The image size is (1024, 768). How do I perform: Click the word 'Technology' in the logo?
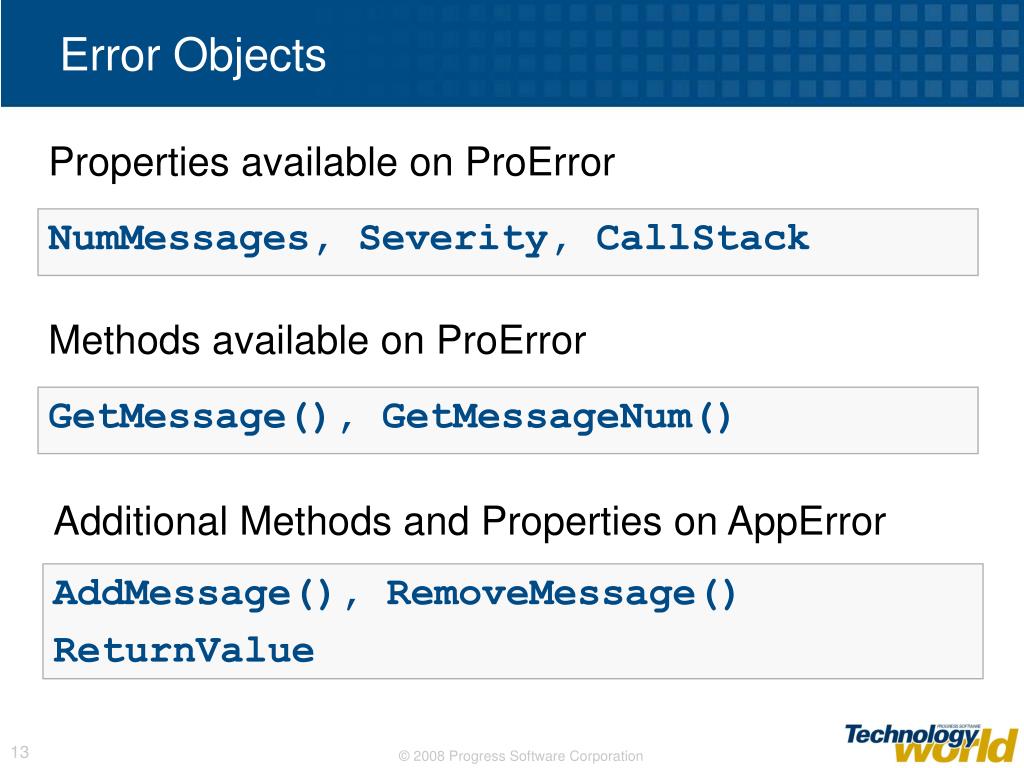(x=912, y=735)
